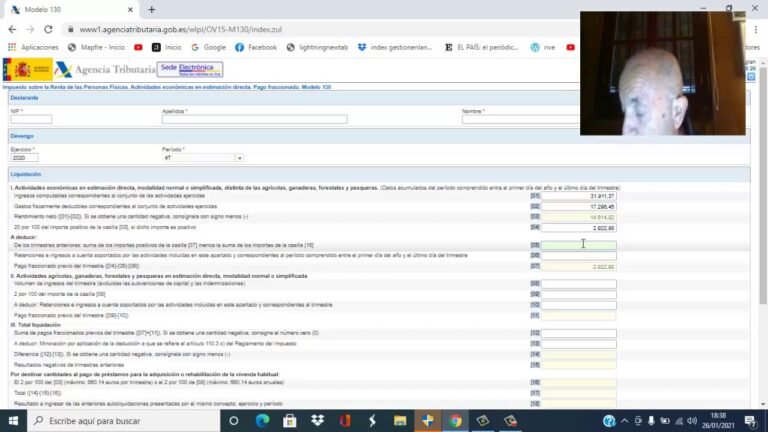Focus the Apellidos text field
Screen dimensions: 768x432
point(254,119)
